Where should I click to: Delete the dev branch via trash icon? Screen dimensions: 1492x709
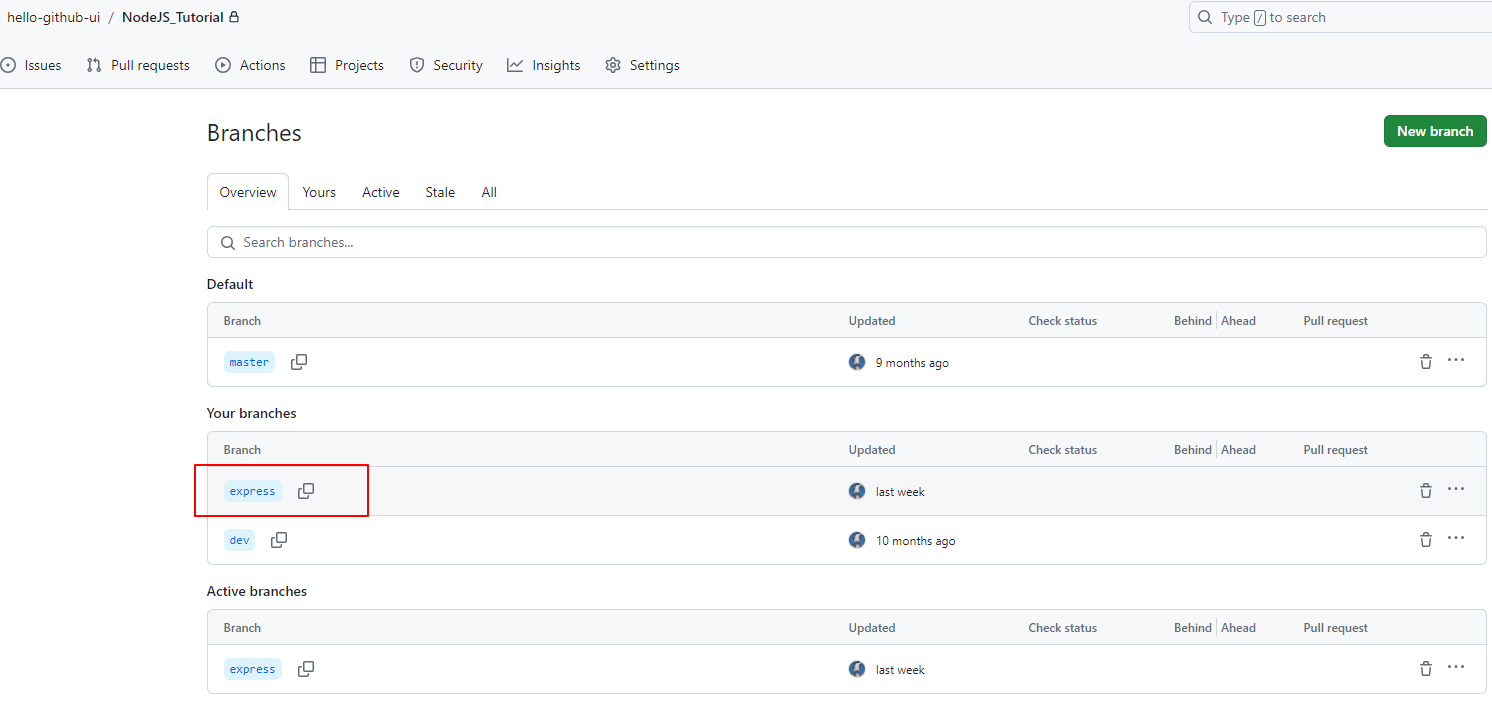[1426, 540]
